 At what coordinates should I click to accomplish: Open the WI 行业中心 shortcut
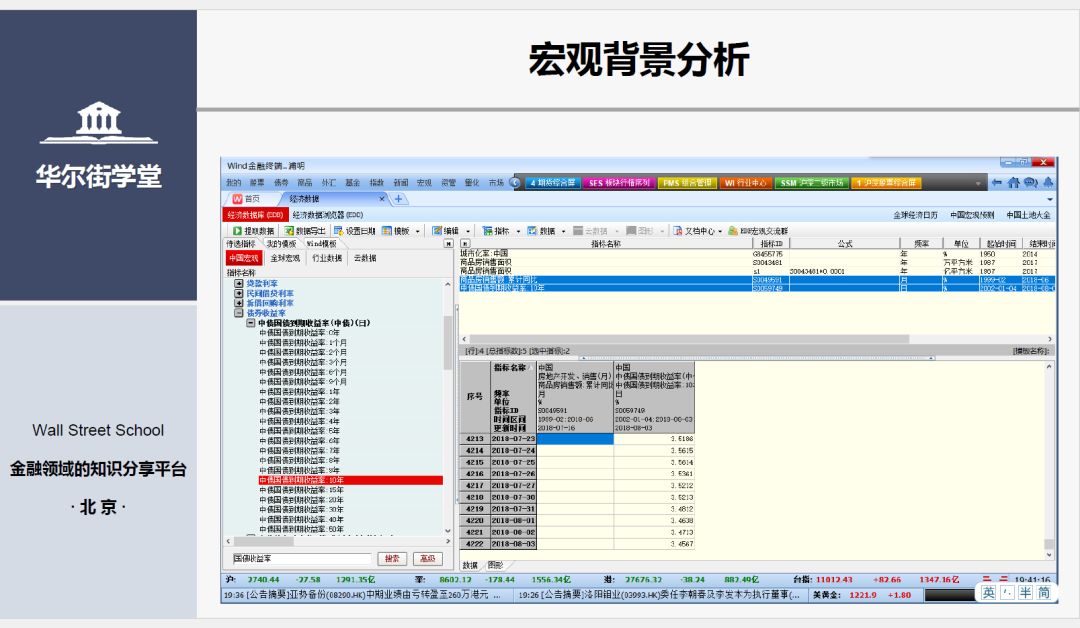coord(745,183)
